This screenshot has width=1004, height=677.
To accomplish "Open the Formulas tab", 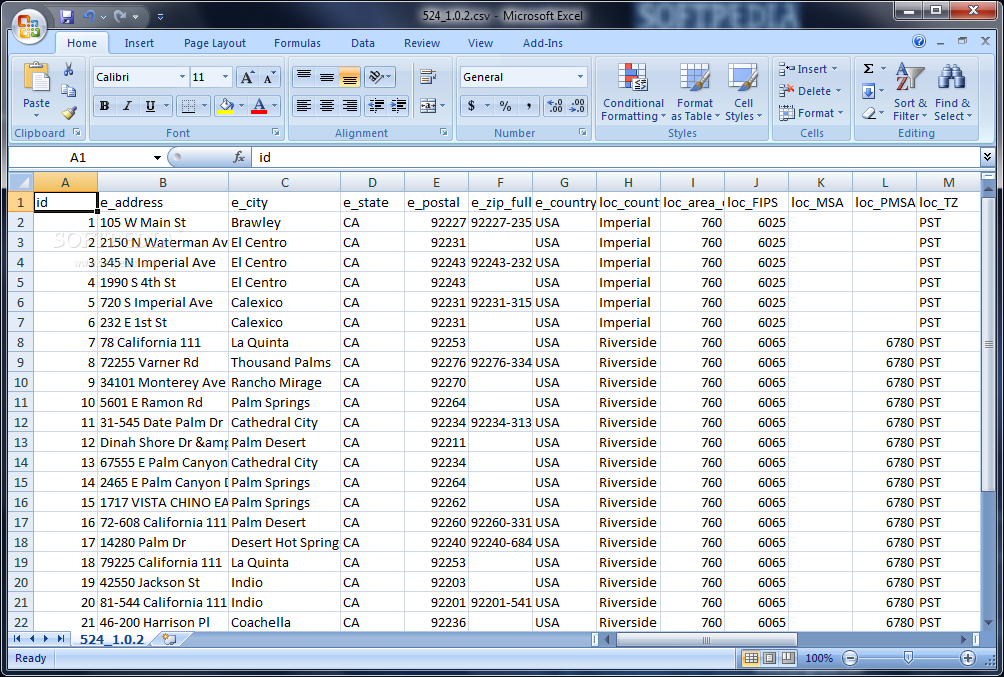I will [x=297, y=43].
